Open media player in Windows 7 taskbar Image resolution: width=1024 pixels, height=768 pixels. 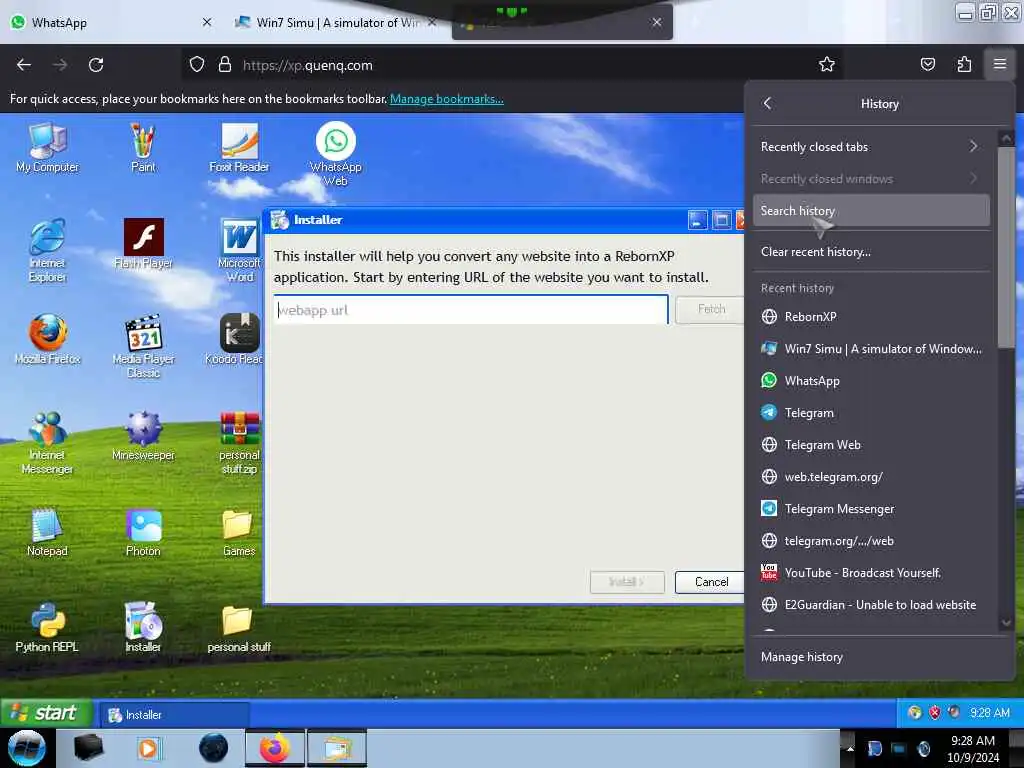148,748
